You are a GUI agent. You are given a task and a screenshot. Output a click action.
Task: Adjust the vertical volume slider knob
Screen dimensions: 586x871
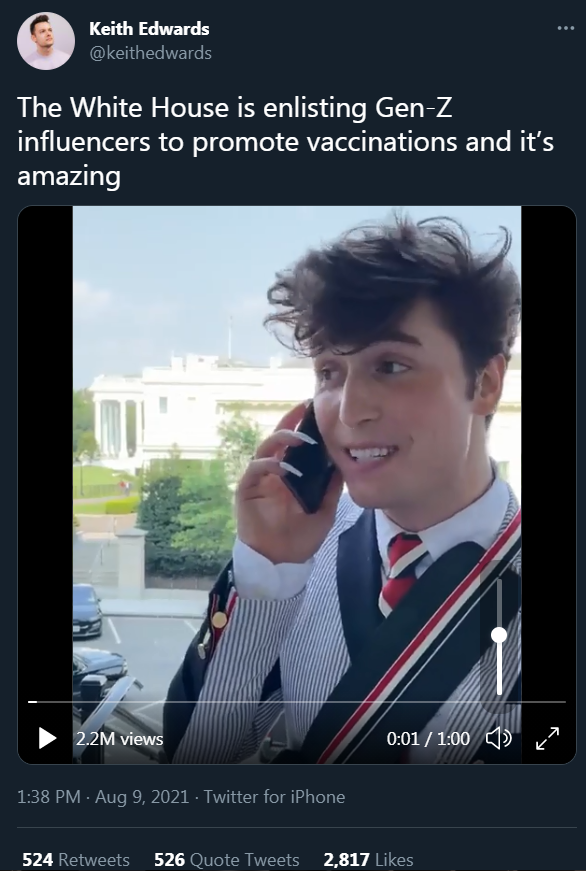tap(499, 635)
